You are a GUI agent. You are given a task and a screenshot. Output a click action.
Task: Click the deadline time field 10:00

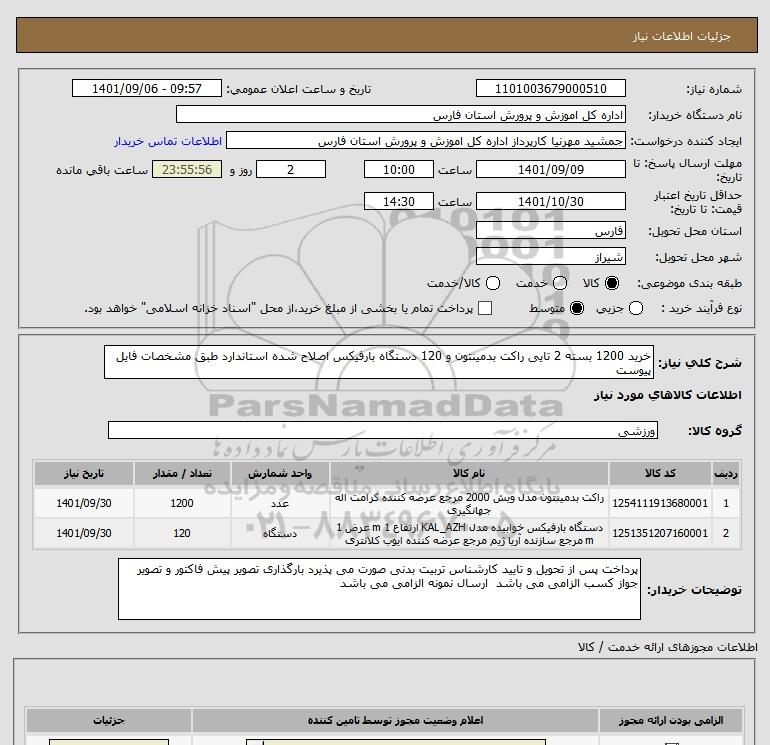(399, 169)
